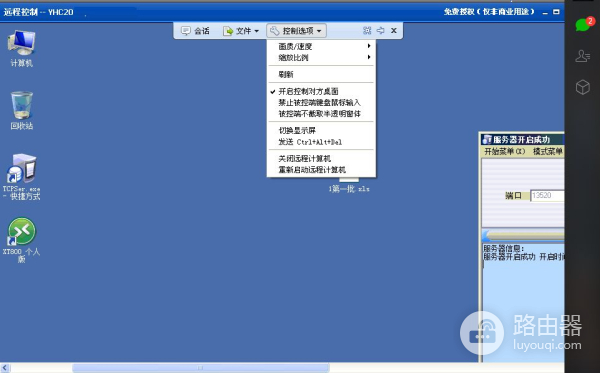Image resolution: width=600 pixels, height=373 pixels.
Task: Choose 发送 Ctrl+Alt+Del menu entry
Action: click(321, 142)
